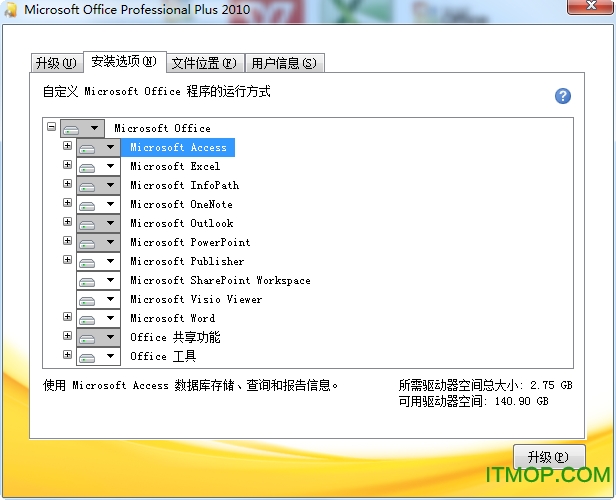Expand the Office 共享功能 tree node
The height and width of the screenshot is (500, 616).
[x=68, y=335]
